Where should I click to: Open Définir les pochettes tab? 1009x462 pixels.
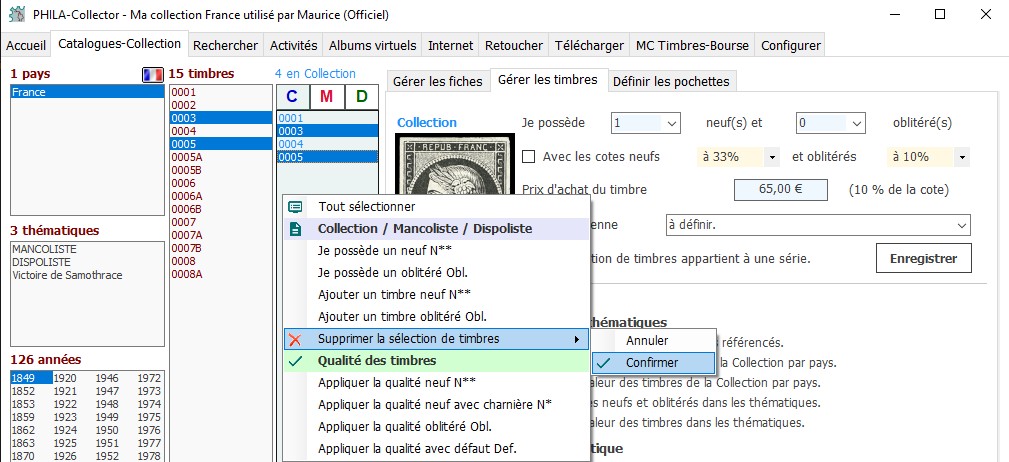click(671, 82)
